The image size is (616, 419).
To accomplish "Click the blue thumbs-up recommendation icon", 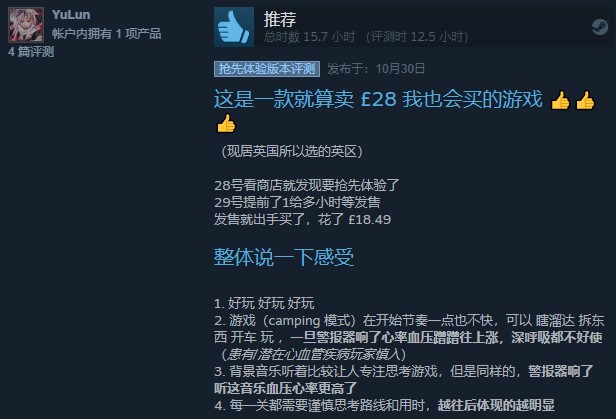I will [234, 27].
